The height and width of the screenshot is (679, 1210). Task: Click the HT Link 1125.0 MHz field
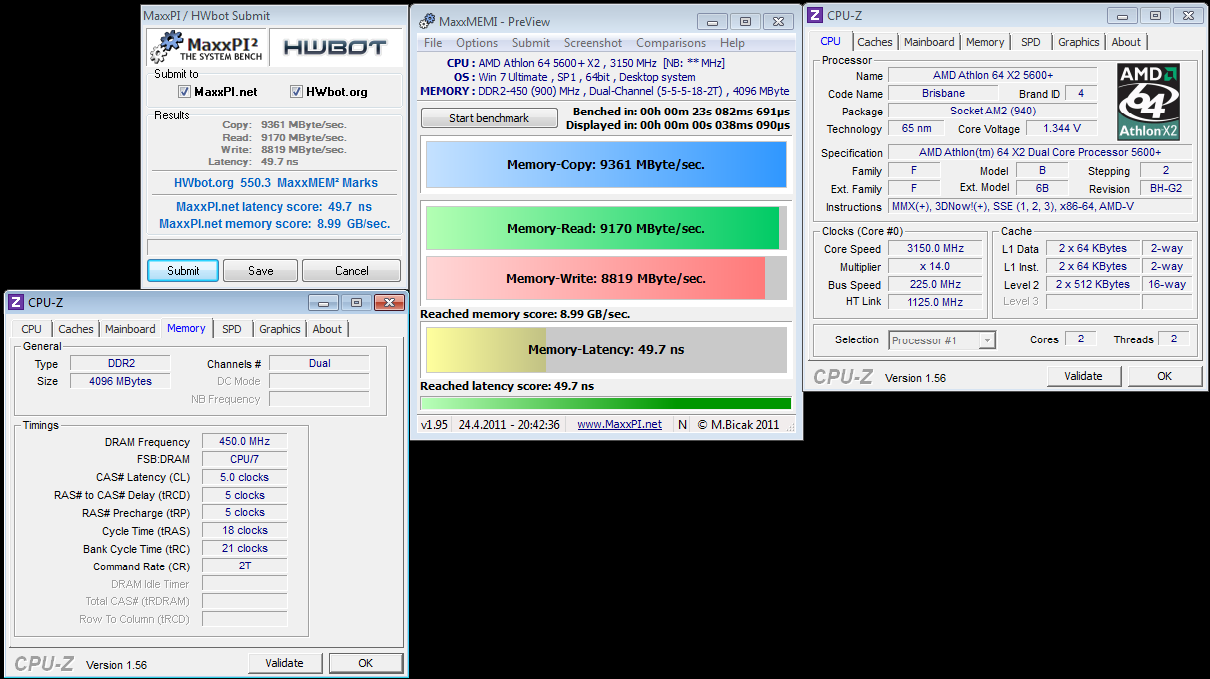[935, 302]
